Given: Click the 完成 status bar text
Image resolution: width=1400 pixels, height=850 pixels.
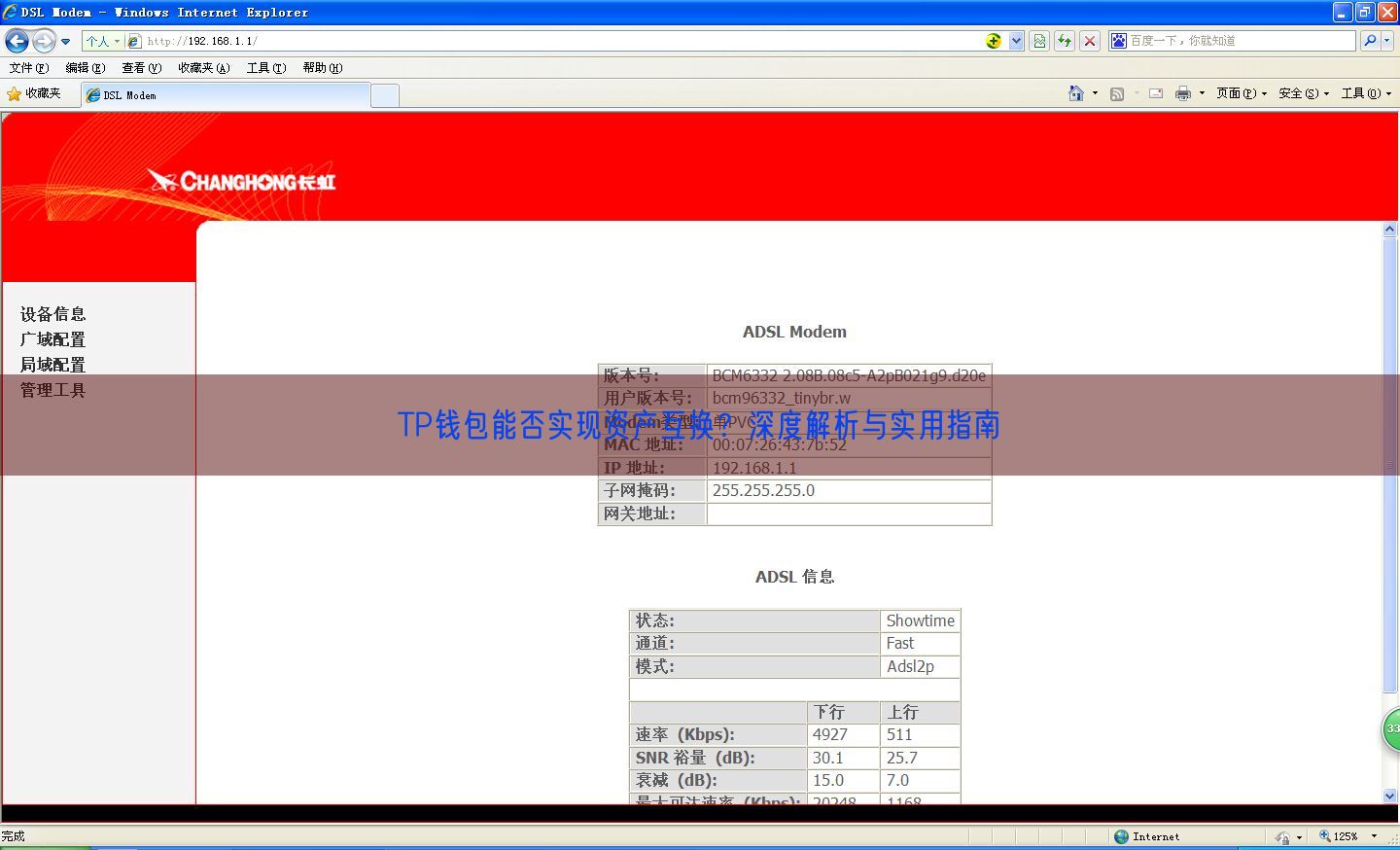Looking at the screenshot, I should [13, 836].
